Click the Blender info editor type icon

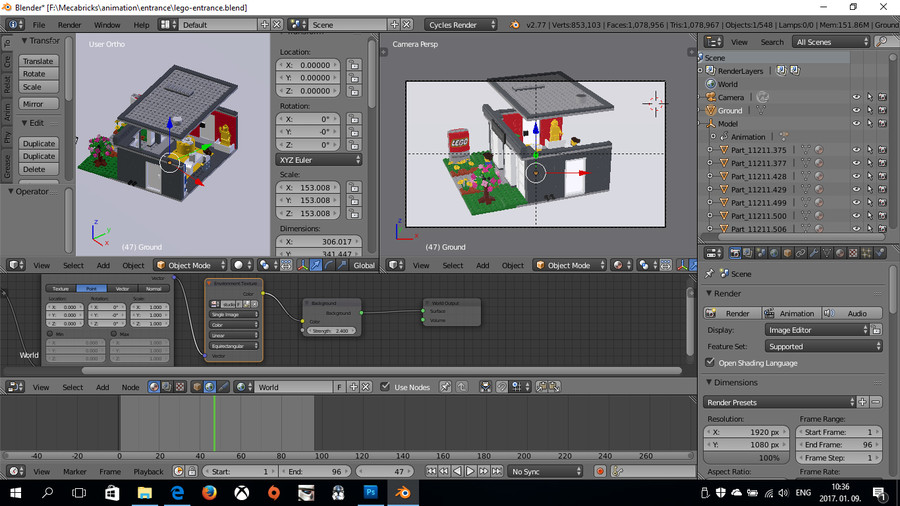(x=15, y=25)
